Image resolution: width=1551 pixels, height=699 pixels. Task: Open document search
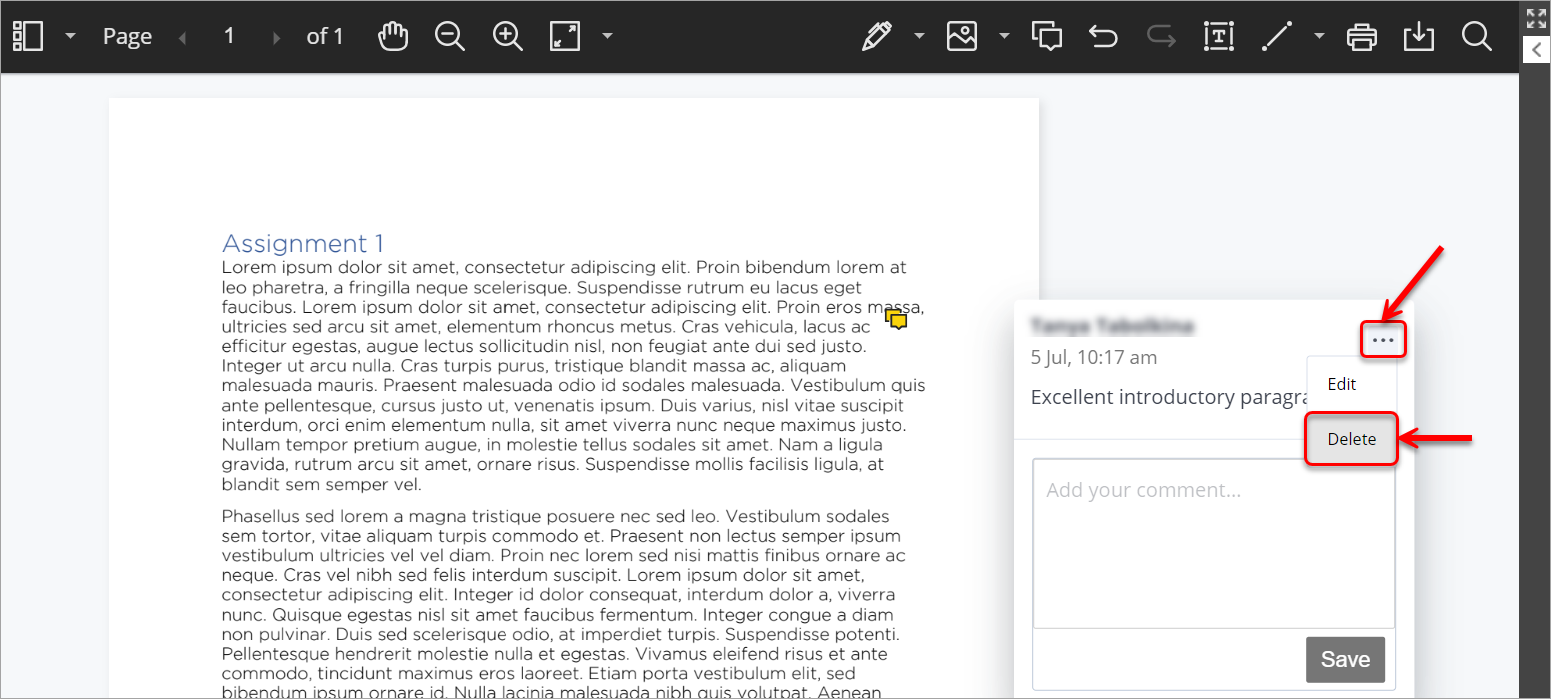click(x=1477, y=36)
